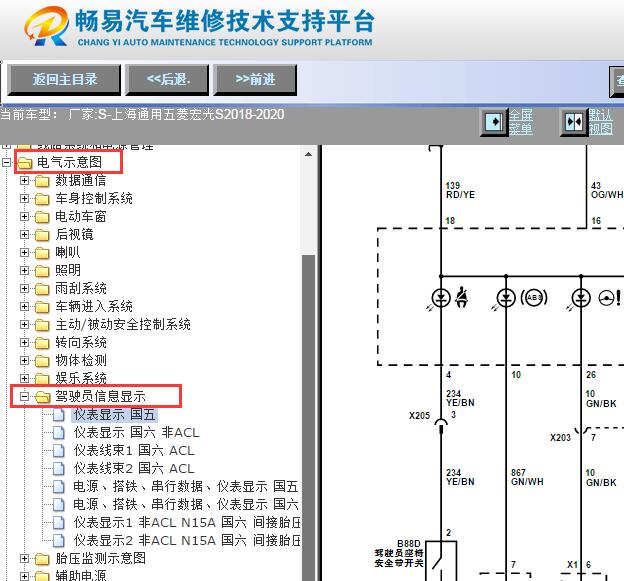This screenshot has height=581, width=624.
Task: Collapse the 驾驶员信息显示 node
Action: (24, 396)
